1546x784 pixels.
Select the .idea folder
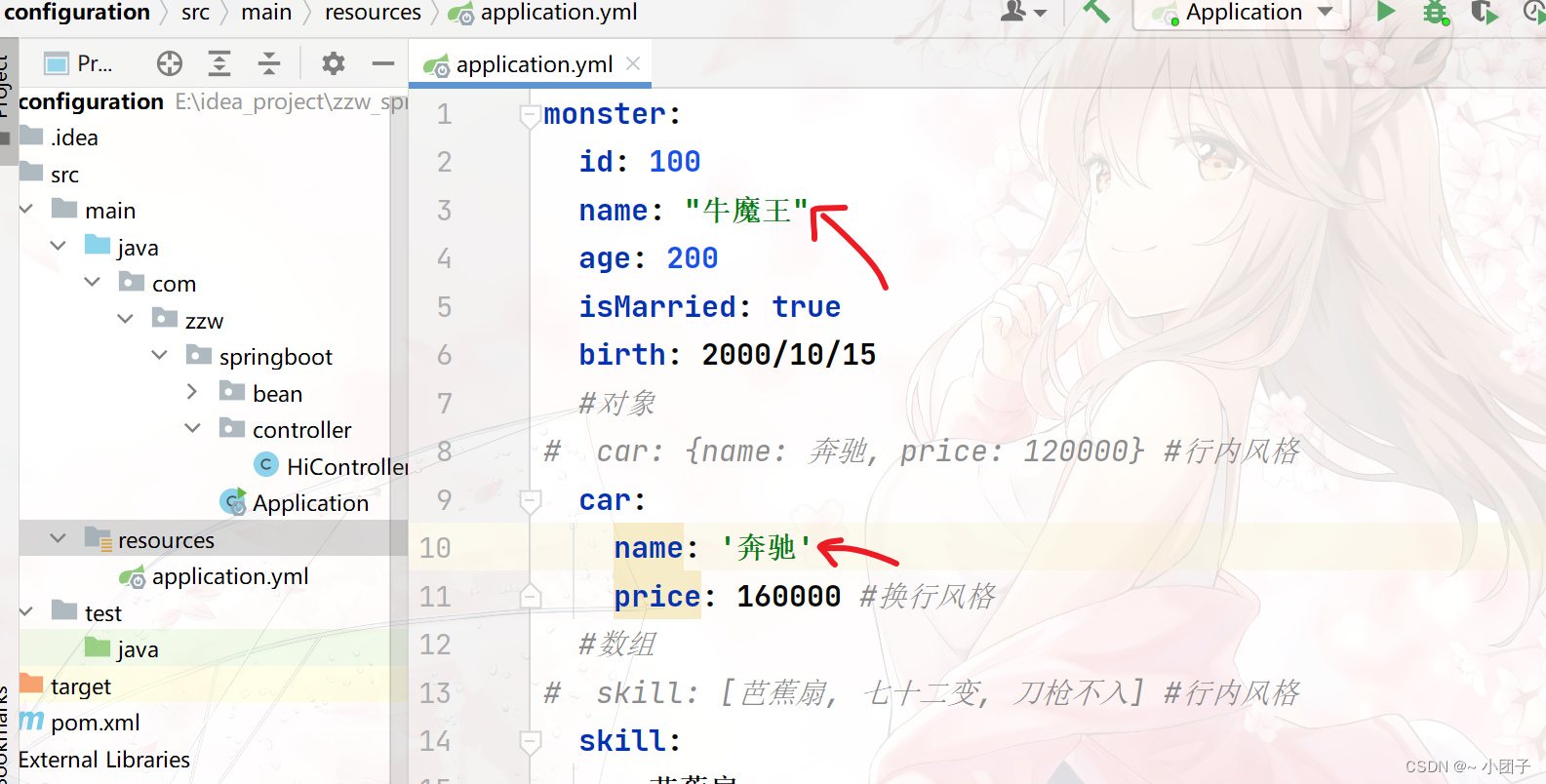(x=75, y=137)
